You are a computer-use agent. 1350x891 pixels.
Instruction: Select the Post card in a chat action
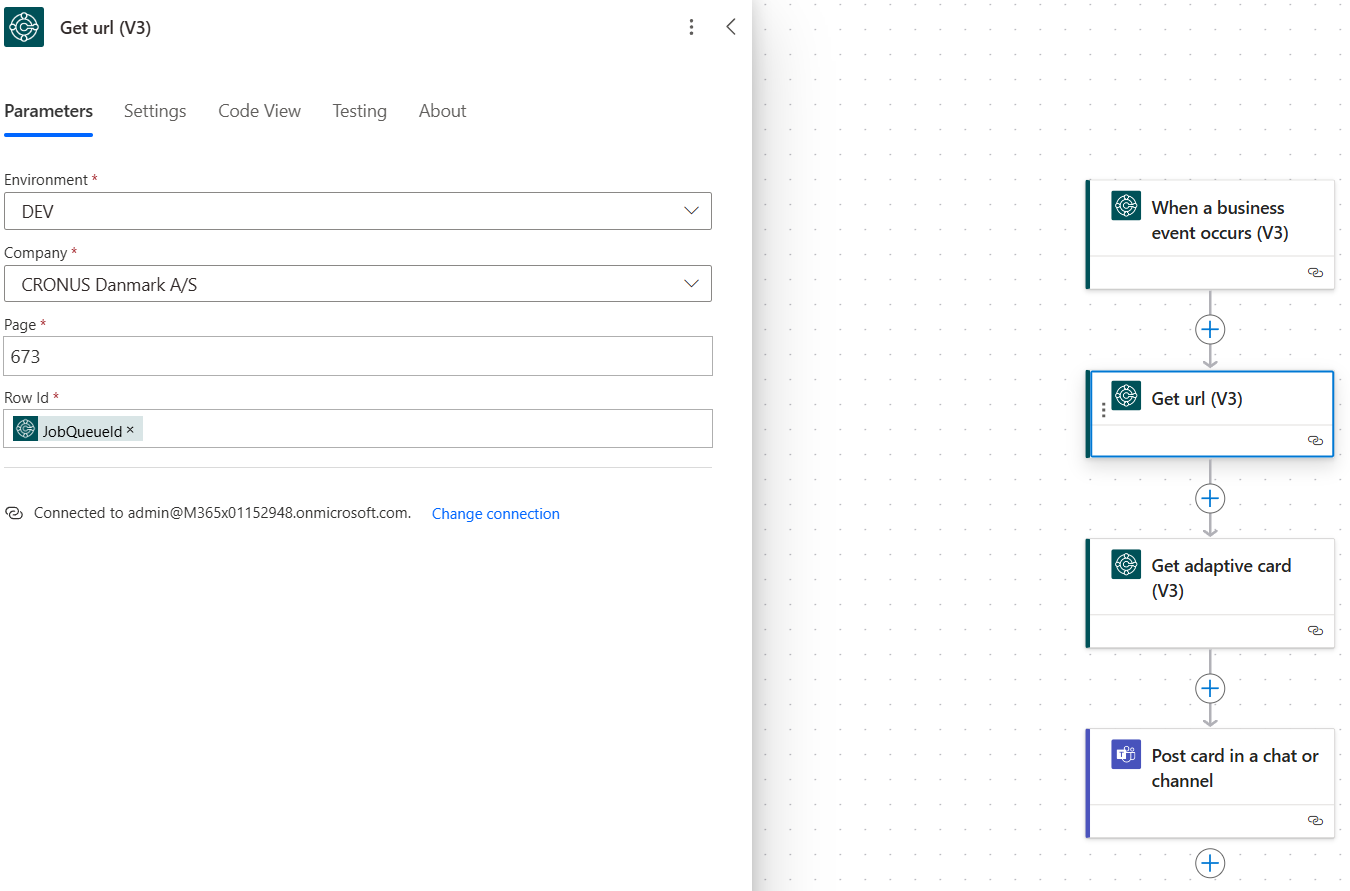click(x=1210, y=783)
